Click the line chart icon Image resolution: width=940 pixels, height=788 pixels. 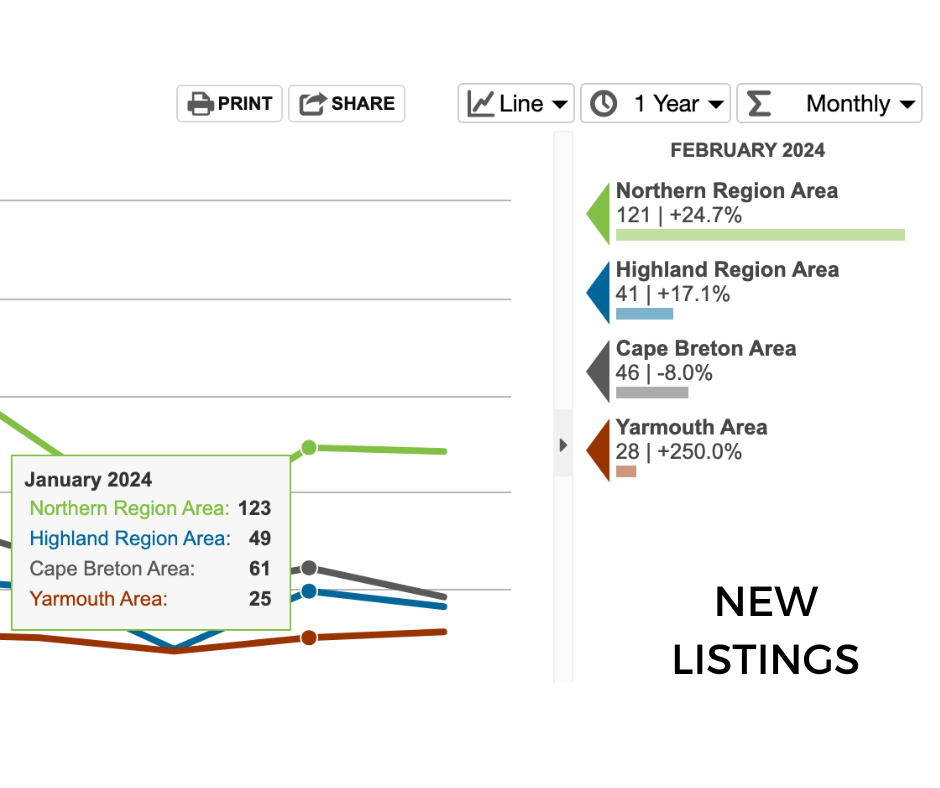[x=480, y=104]
